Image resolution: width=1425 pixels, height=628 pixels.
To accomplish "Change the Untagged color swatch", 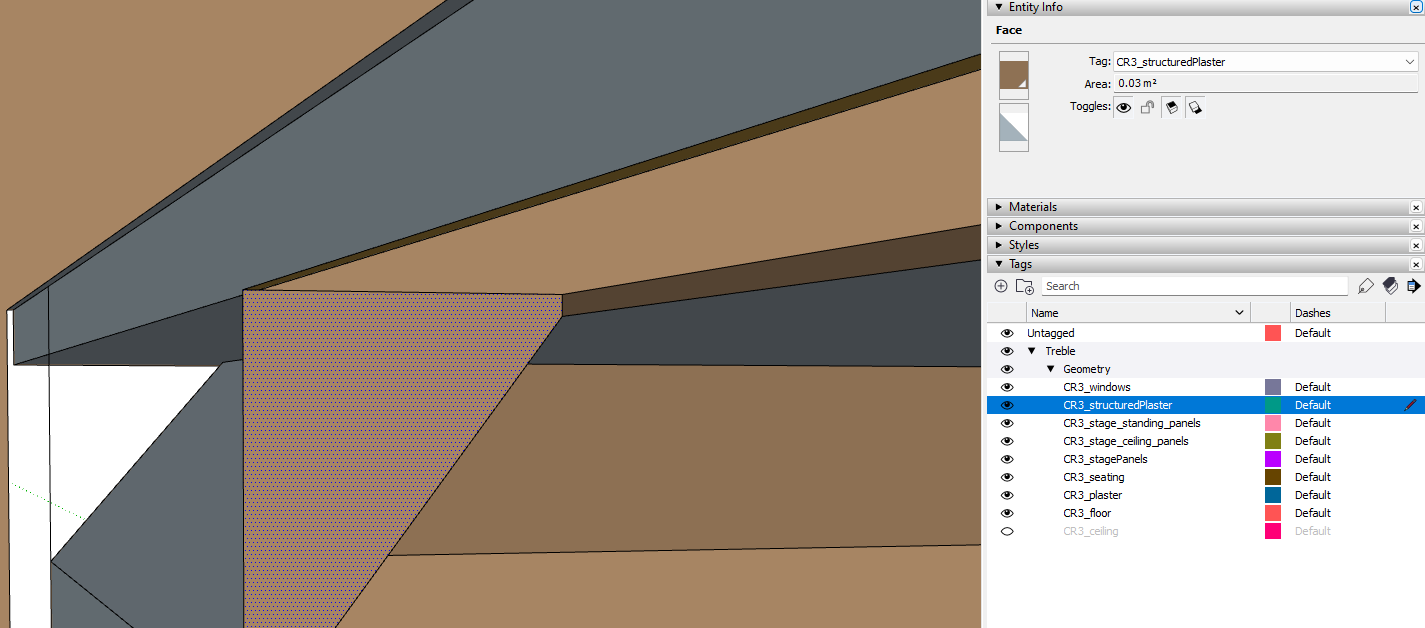I will (1273, 333).
